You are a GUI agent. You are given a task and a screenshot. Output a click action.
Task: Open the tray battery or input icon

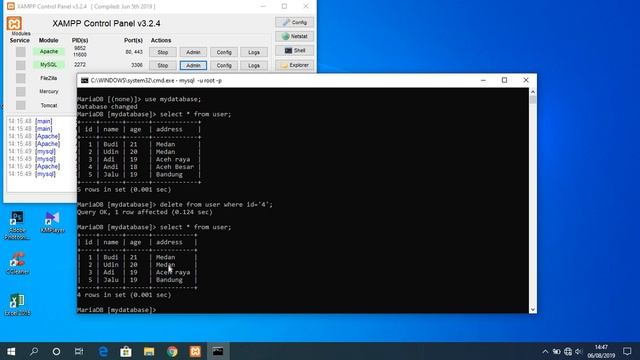coord(556,351)
